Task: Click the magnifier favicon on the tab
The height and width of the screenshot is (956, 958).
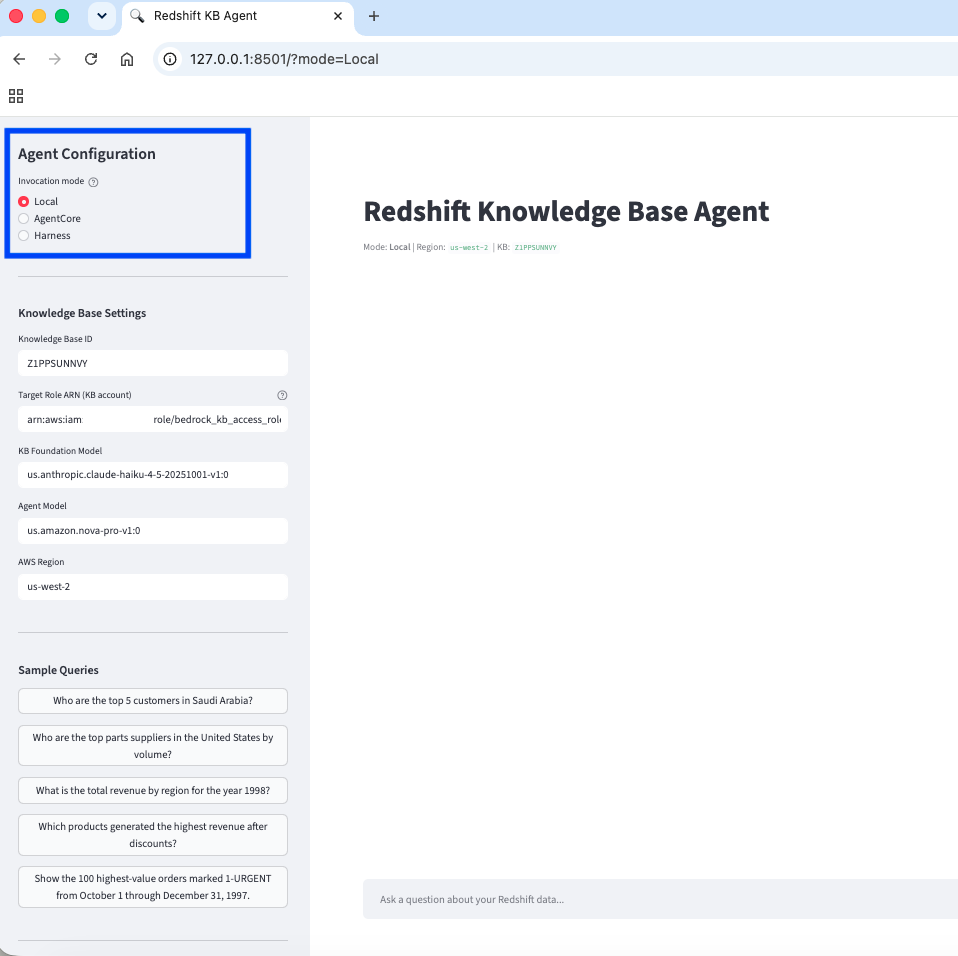Action: 137,16
